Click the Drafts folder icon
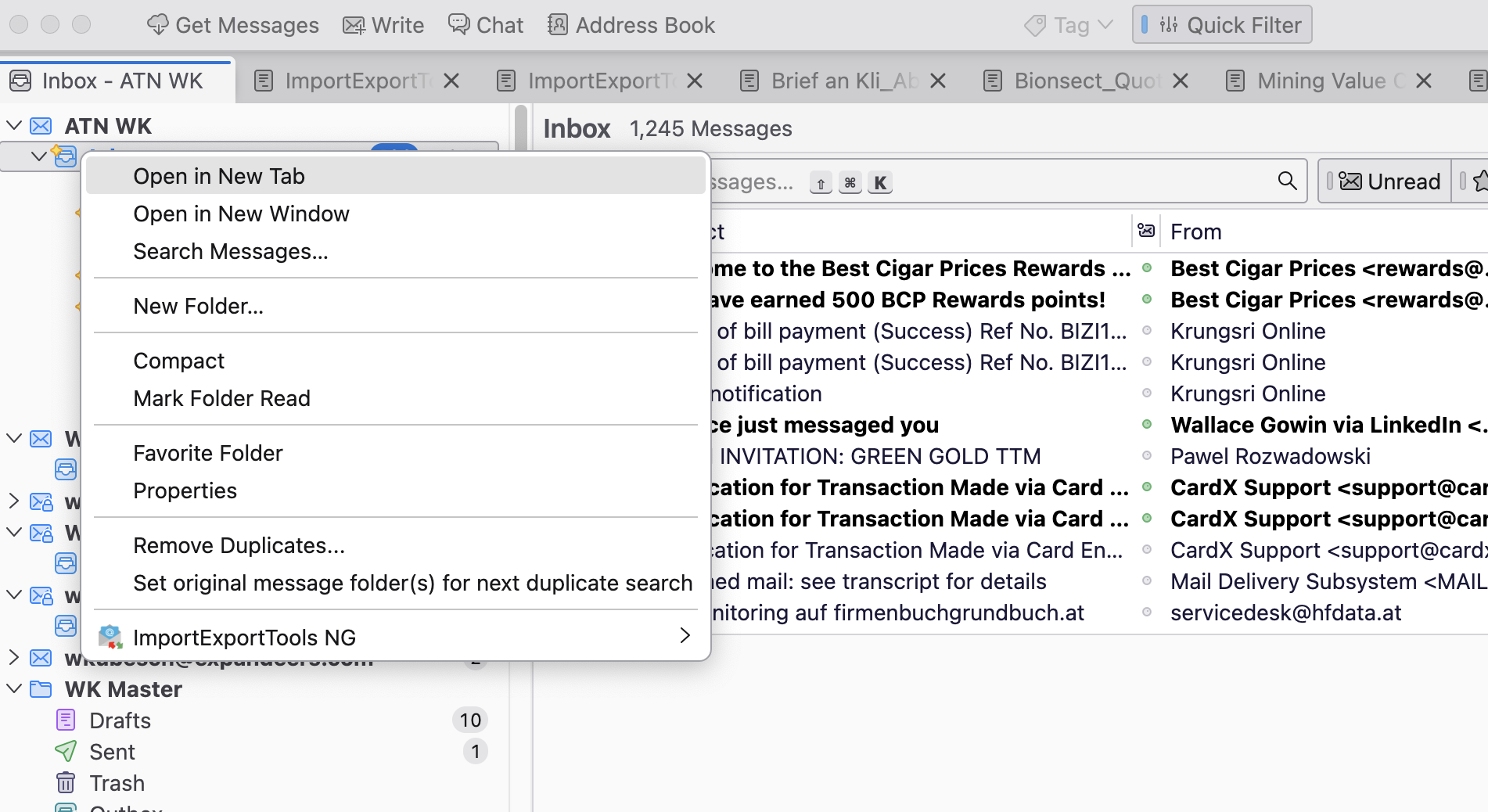Image resolution: width=1488 pixels, height=812 pixels. (x=66, y=720)
